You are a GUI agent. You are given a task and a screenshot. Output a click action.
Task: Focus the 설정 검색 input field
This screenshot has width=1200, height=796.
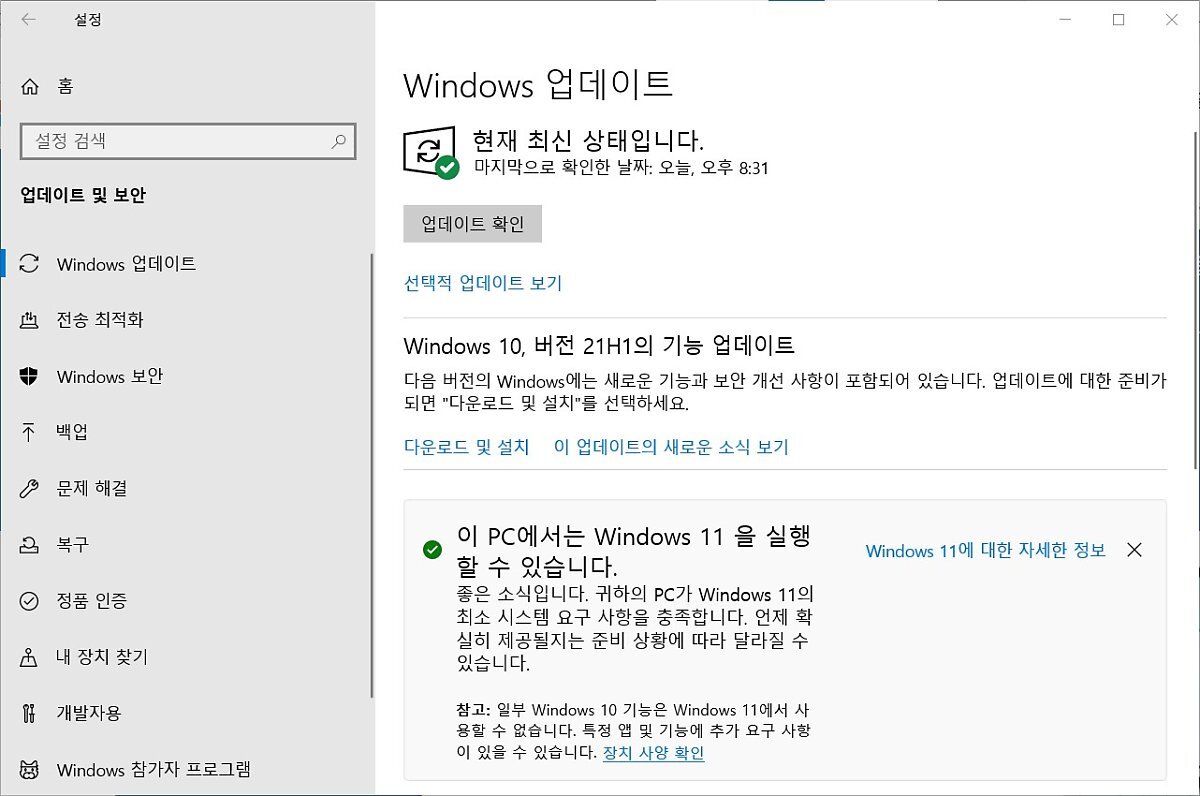[188, 142]
